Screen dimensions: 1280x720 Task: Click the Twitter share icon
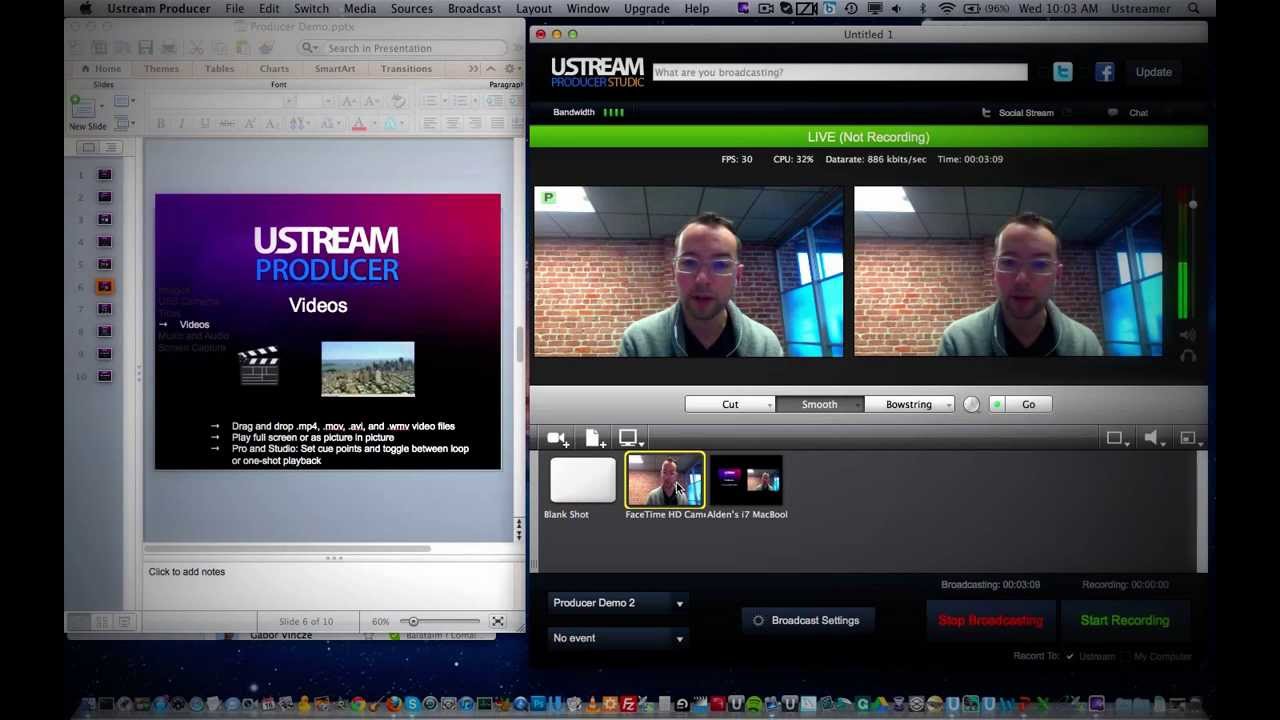pos(1062,72)
